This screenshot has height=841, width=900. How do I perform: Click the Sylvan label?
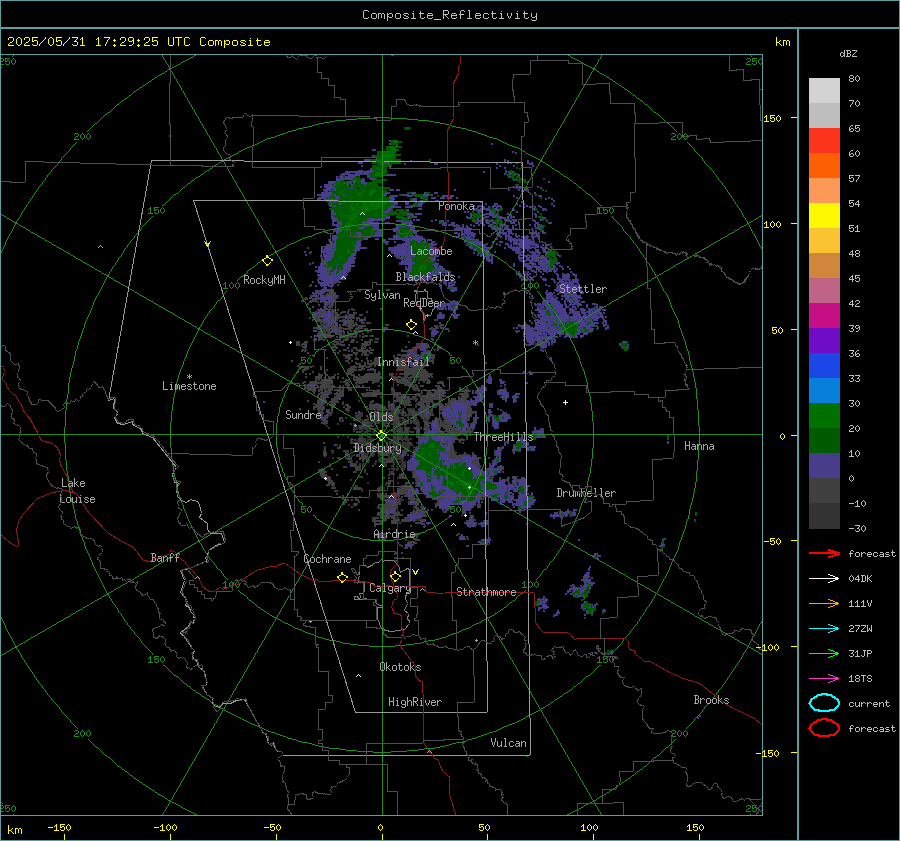382,295
